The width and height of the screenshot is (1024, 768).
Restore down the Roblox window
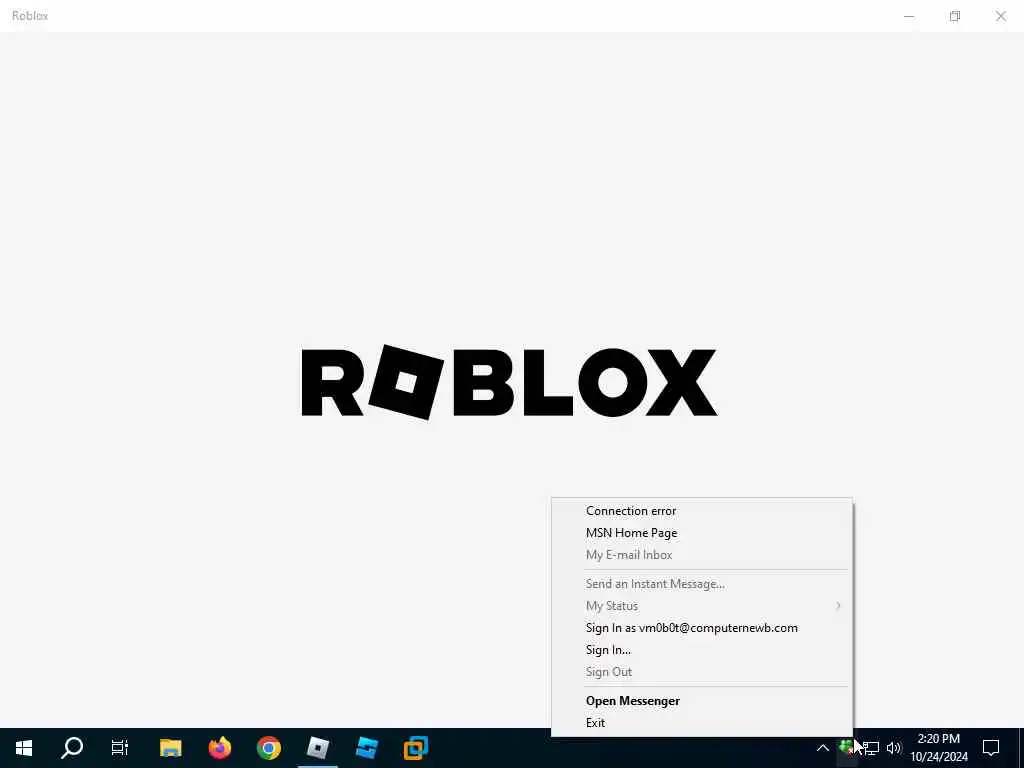point(955,16)
